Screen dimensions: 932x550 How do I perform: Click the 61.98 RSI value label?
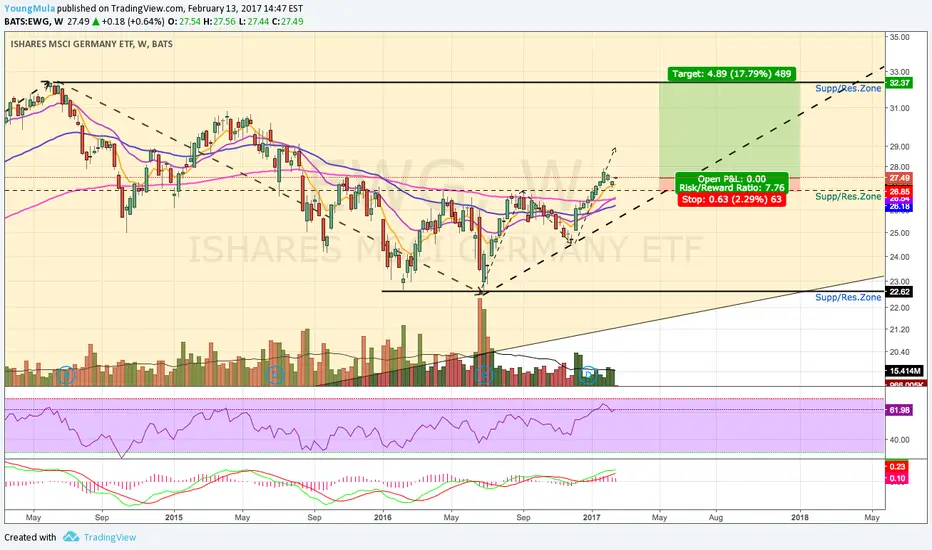[899, 410]
